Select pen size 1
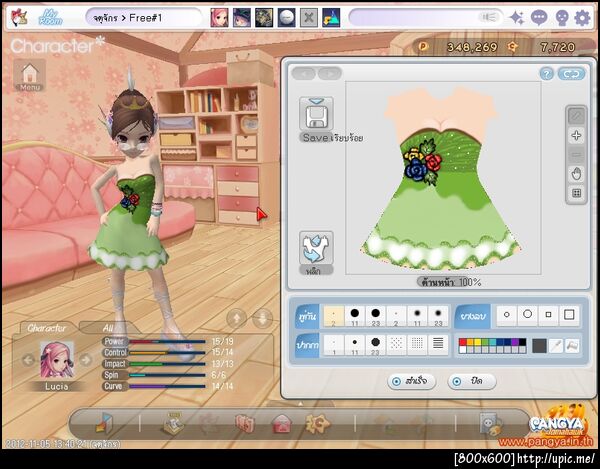The width and height of the screenshot is (600, 469). click(334, 345)
